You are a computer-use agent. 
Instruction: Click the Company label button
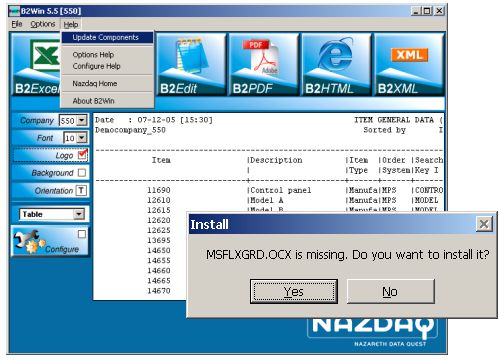point(37,120)
